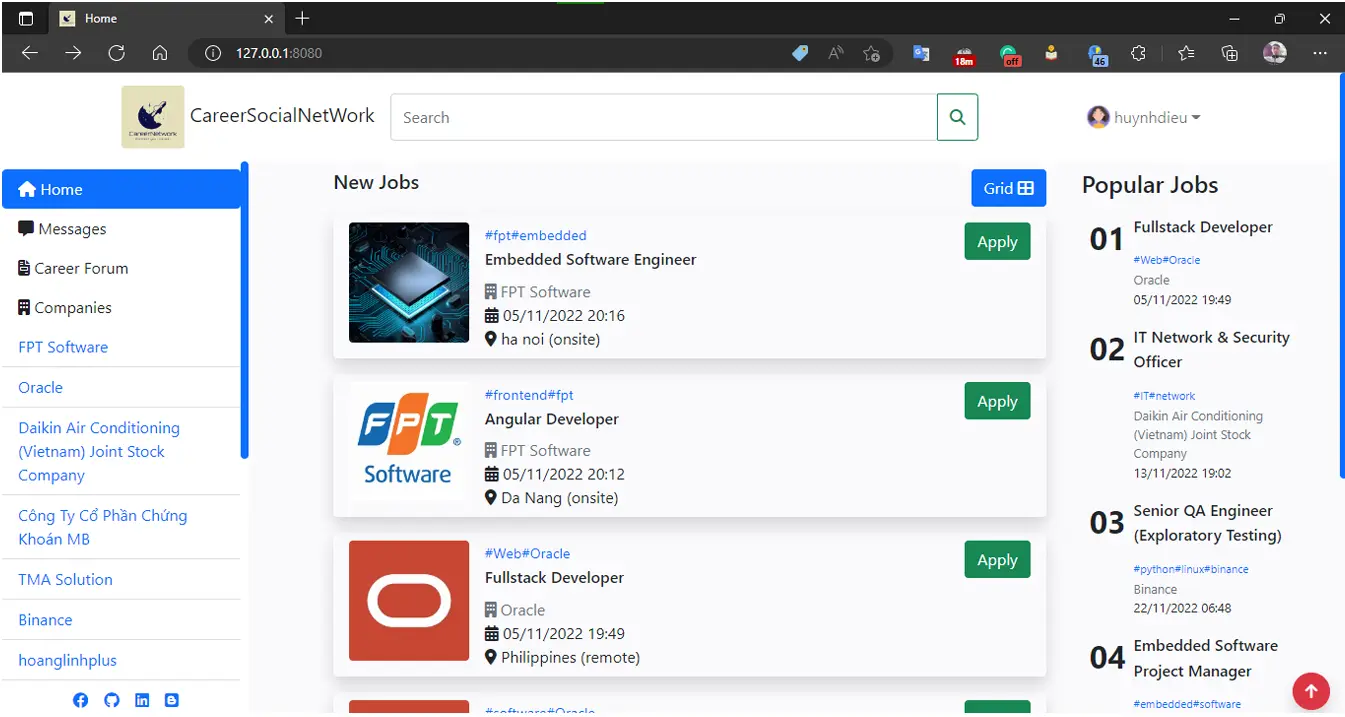Image resolution: width=1345 pixels, height=717 pixels.
Task: Open the CareerSocialNetWork logo image
Action: [x=153, y=117]
